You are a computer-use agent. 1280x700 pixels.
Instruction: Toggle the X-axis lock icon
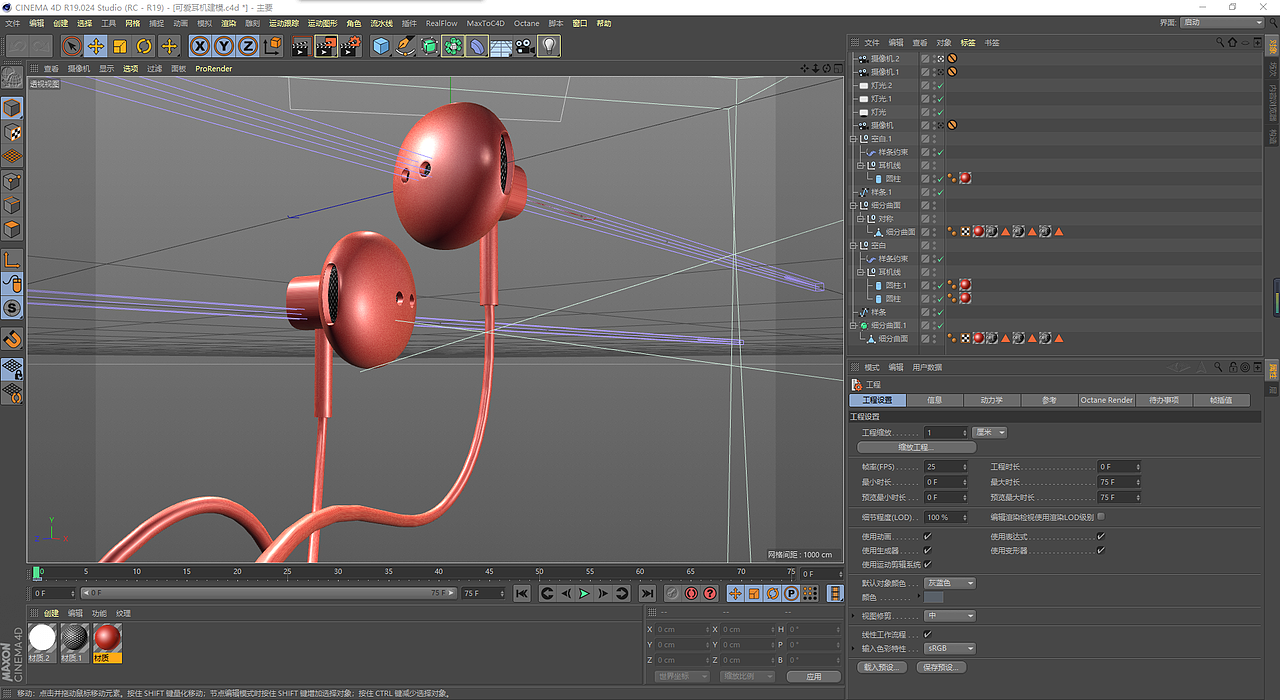200,46
